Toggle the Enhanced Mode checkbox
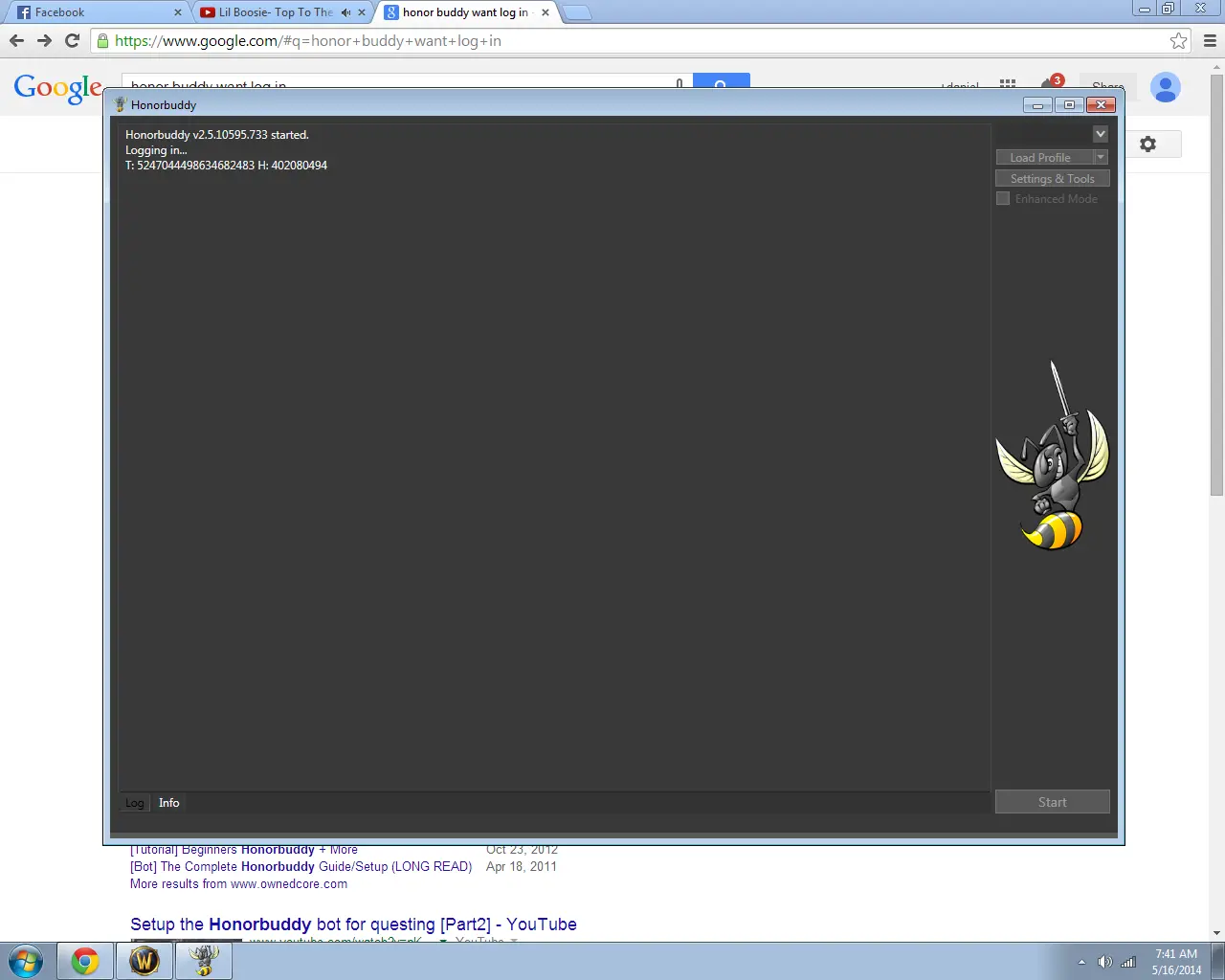 pyautogui.click(x=1003, y=198)
